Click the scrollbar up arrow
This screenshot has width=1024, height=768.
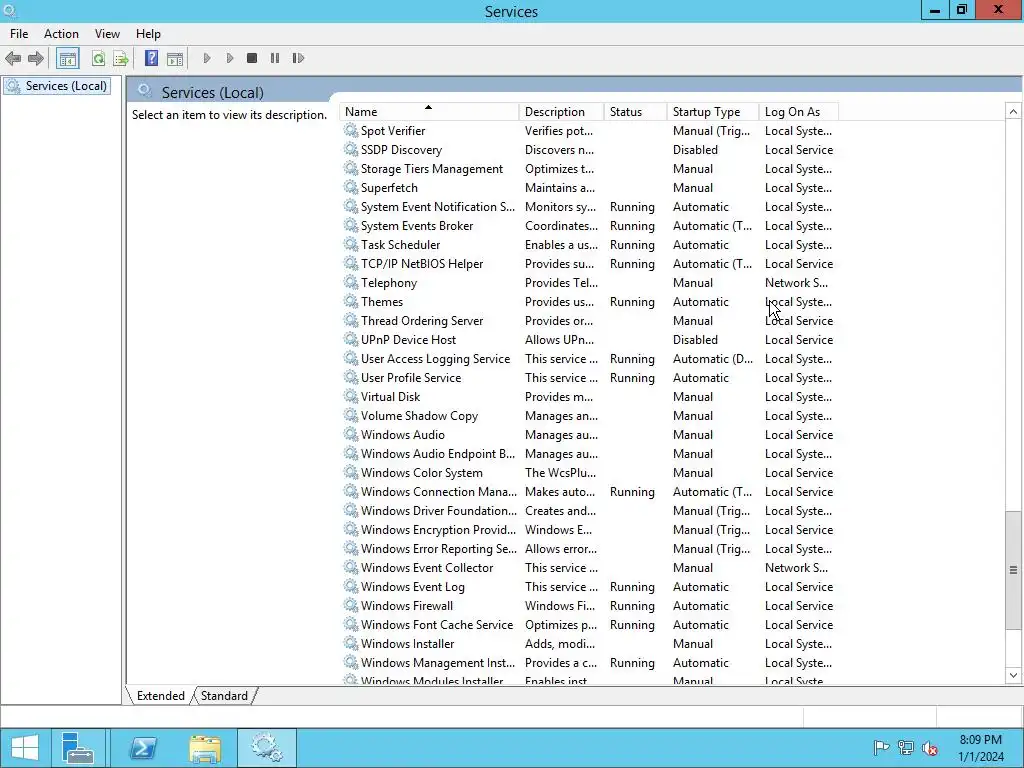[x=1013, y=112]
